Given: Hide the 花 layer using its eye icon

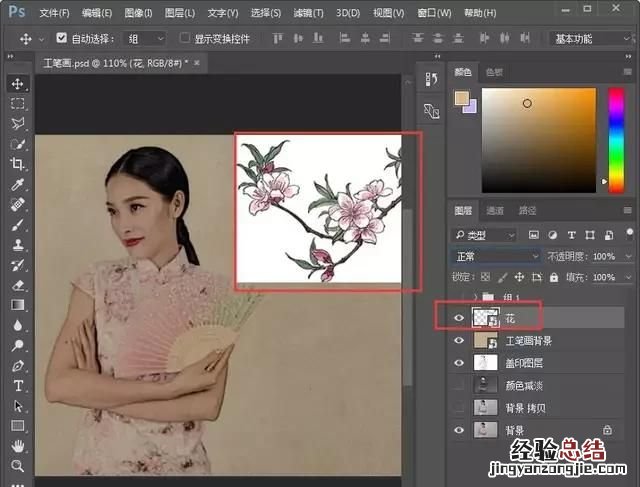Looking at the screenshot, I should 459,318.
